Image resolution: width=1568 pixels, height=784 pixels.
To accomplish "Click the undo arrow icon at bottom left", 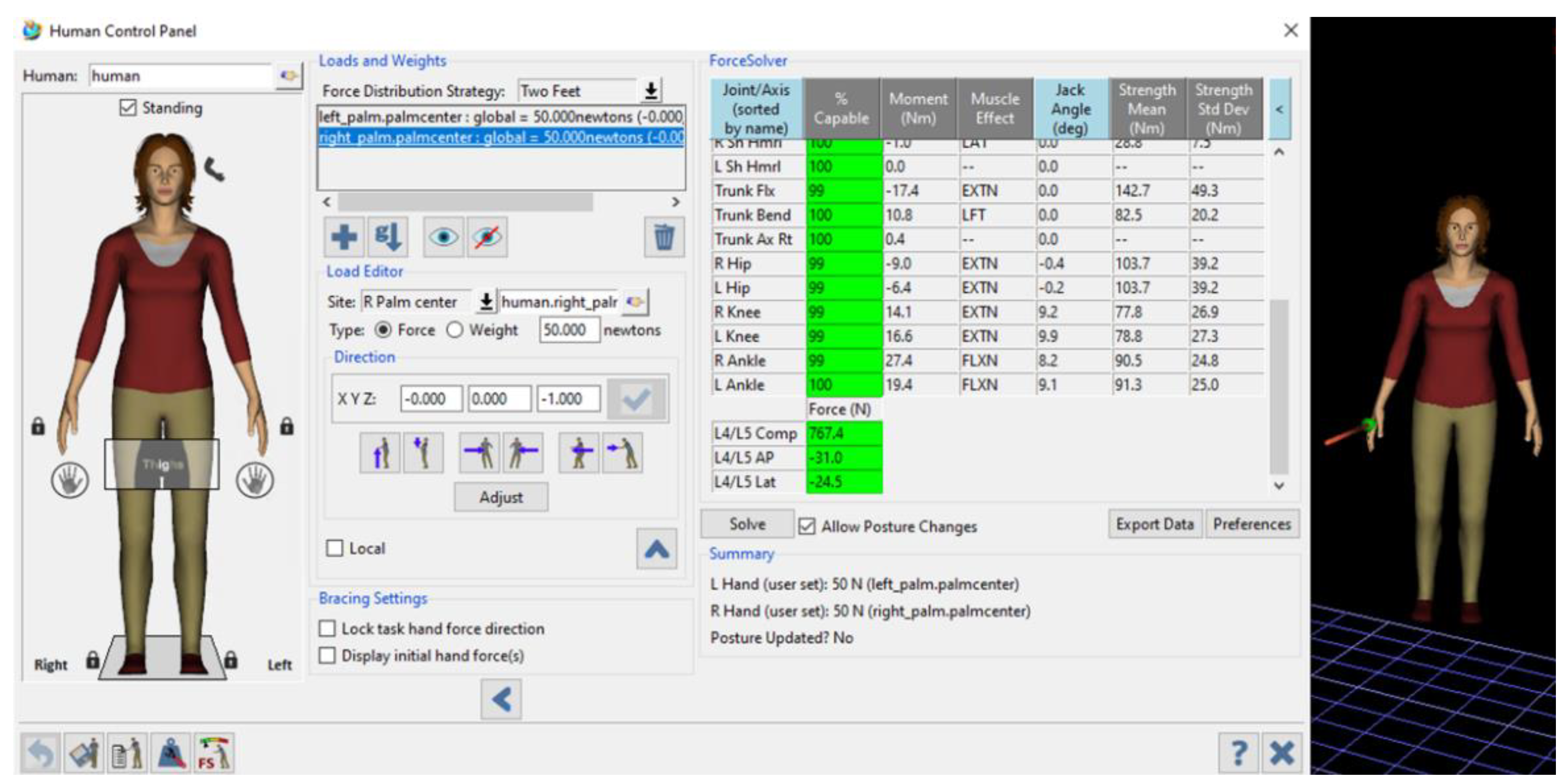I will point(41,754).
